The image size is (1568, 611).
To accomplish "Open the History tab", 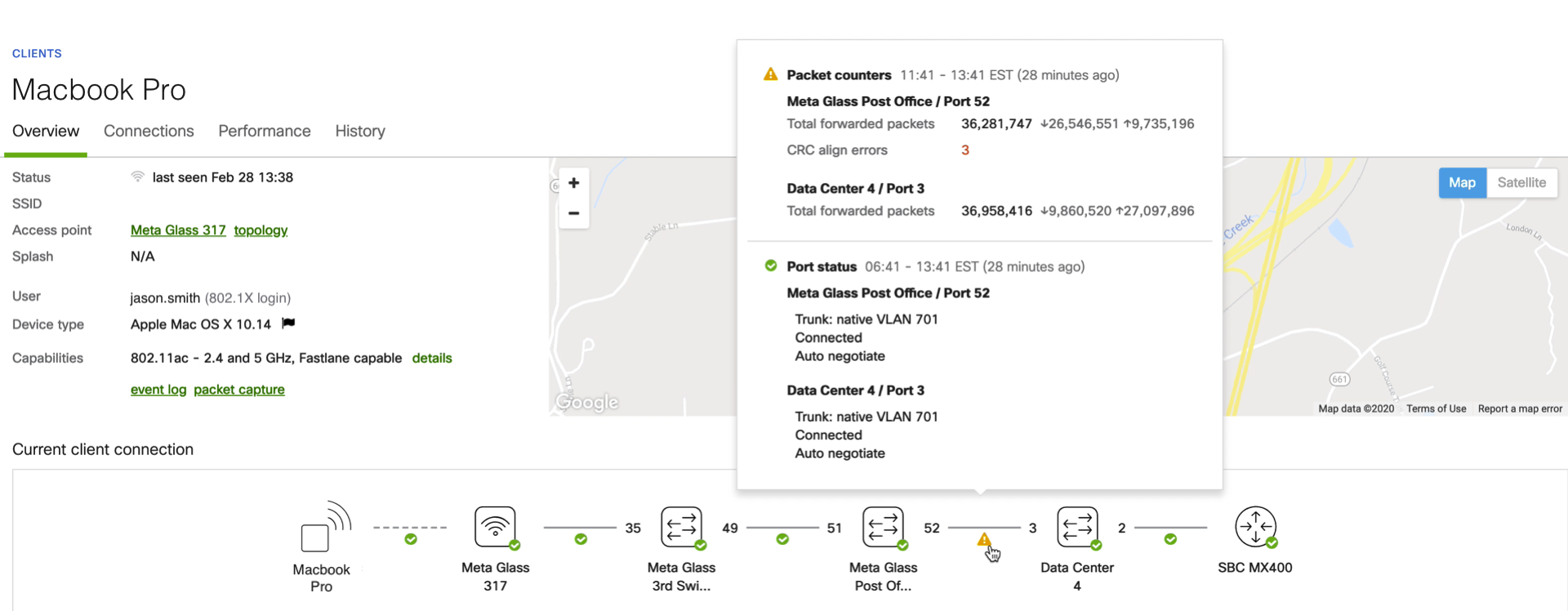I will 360,132.
